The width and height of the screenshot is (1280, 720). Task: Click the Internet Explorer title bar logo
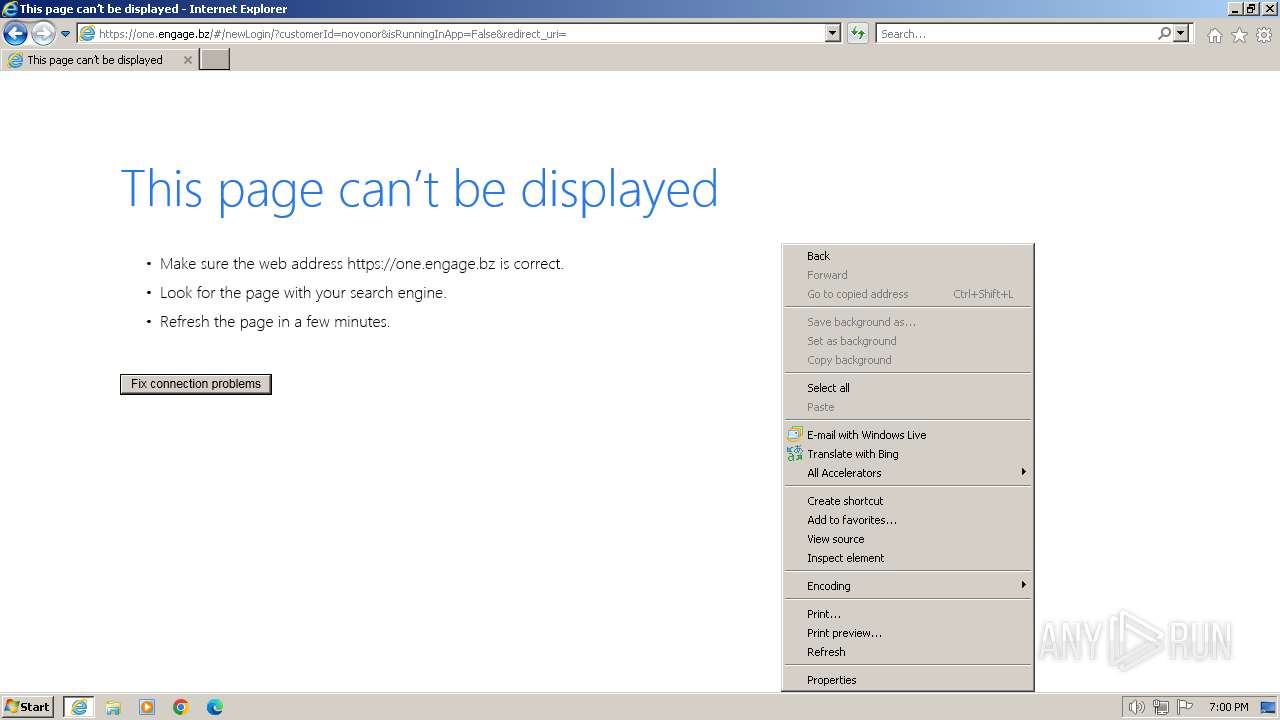point(10,9)
